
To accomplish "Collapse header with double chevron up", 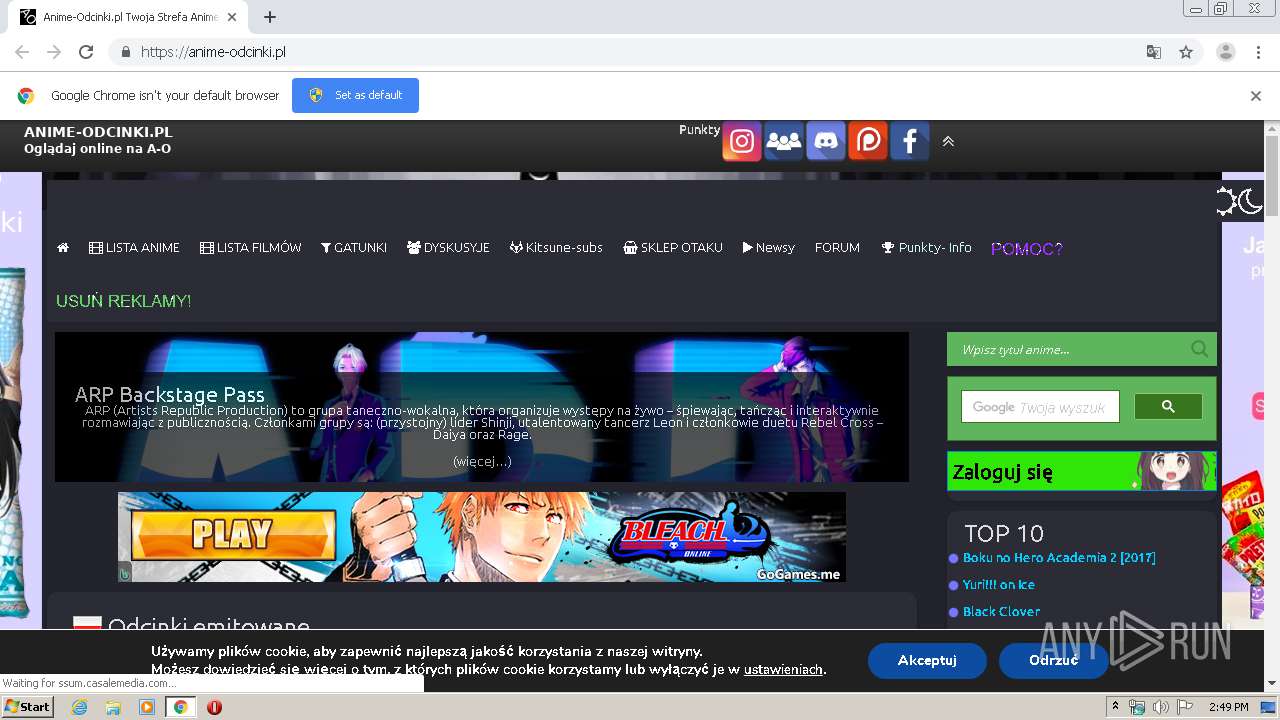I will pyautogui.click(x=948, y=142).
